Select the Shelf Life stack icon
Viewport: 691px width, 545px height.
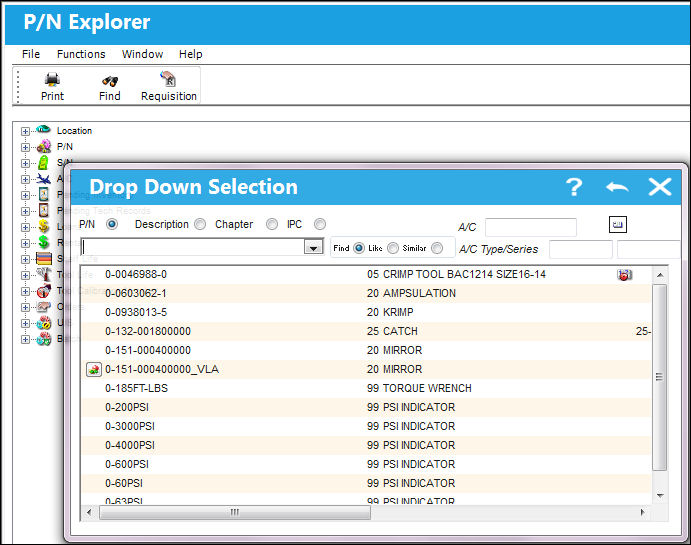pyautogui.click(x=44, y=259)
